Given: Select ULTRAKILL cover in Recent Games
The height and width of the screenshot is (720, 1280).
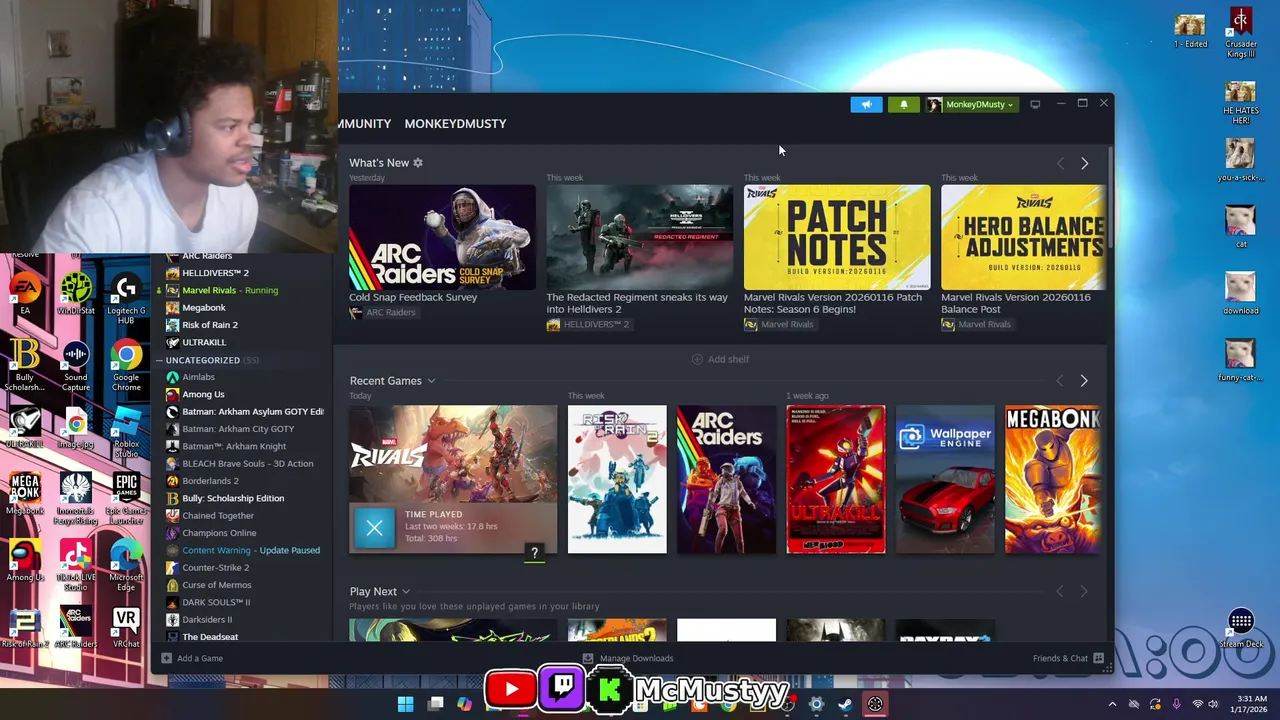Looking at the screenshot, I should [836, 479].
